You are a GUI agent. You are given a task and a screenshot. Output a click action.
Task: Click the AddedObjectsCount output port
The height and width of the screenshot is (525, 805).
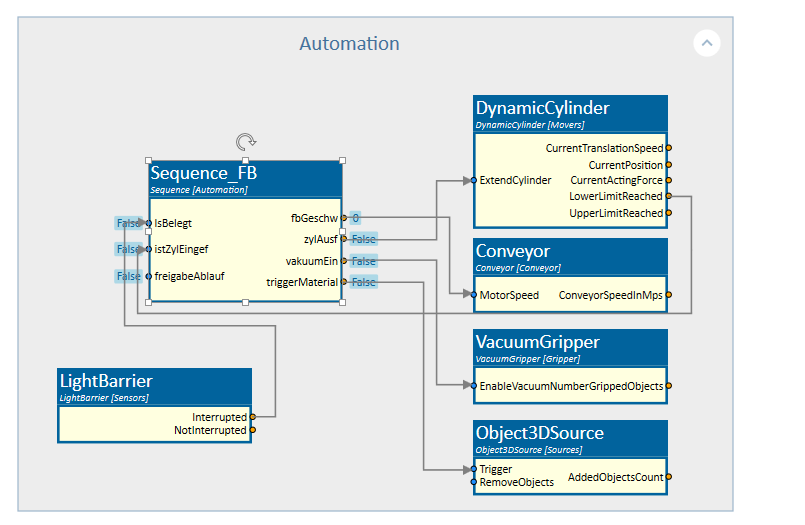point(669,477)
